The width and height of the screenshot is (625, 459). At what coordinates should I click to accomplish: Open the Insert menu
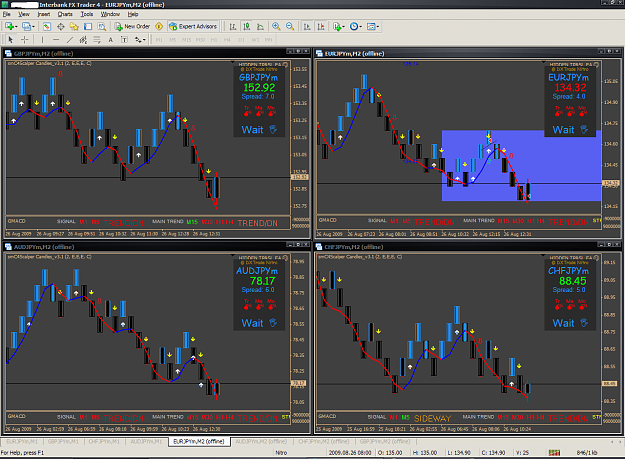point(43,14)
